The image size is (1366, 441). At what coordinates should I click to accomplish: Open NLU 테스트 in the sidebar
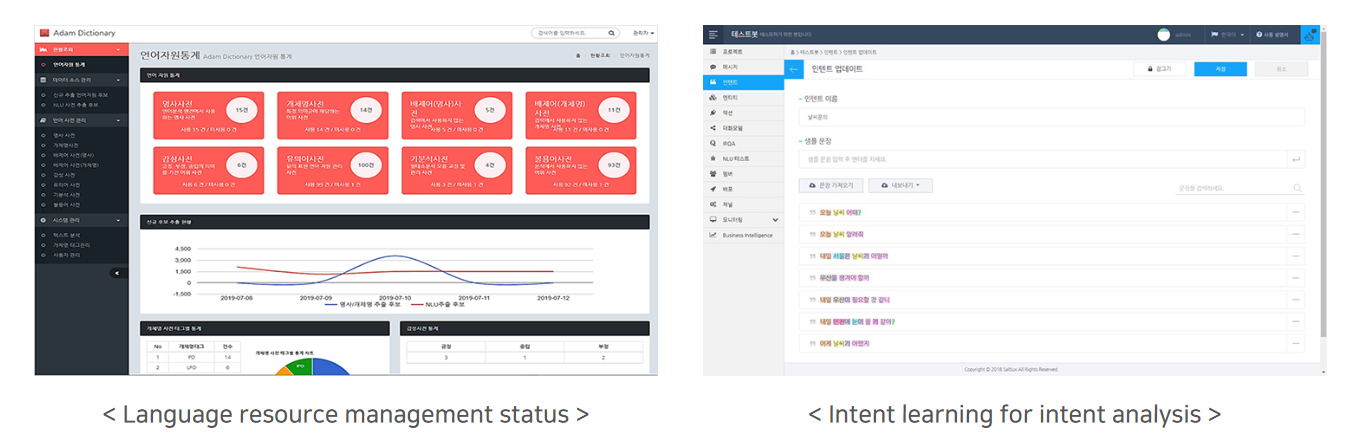click(x=743, y=158)
